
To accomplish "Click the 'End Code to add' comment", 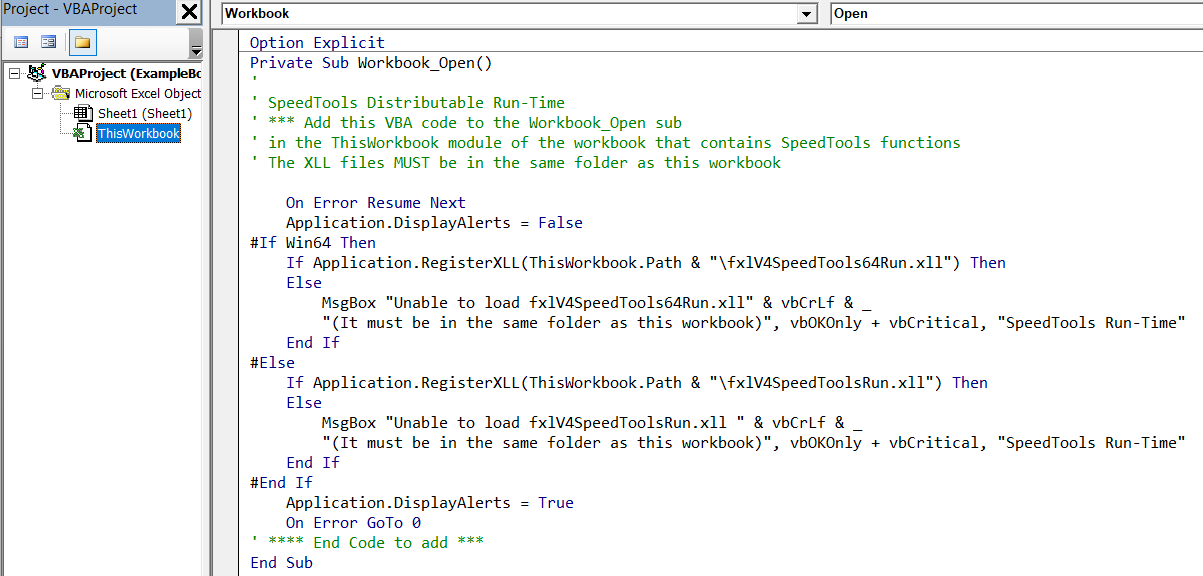I will (367, 543).
